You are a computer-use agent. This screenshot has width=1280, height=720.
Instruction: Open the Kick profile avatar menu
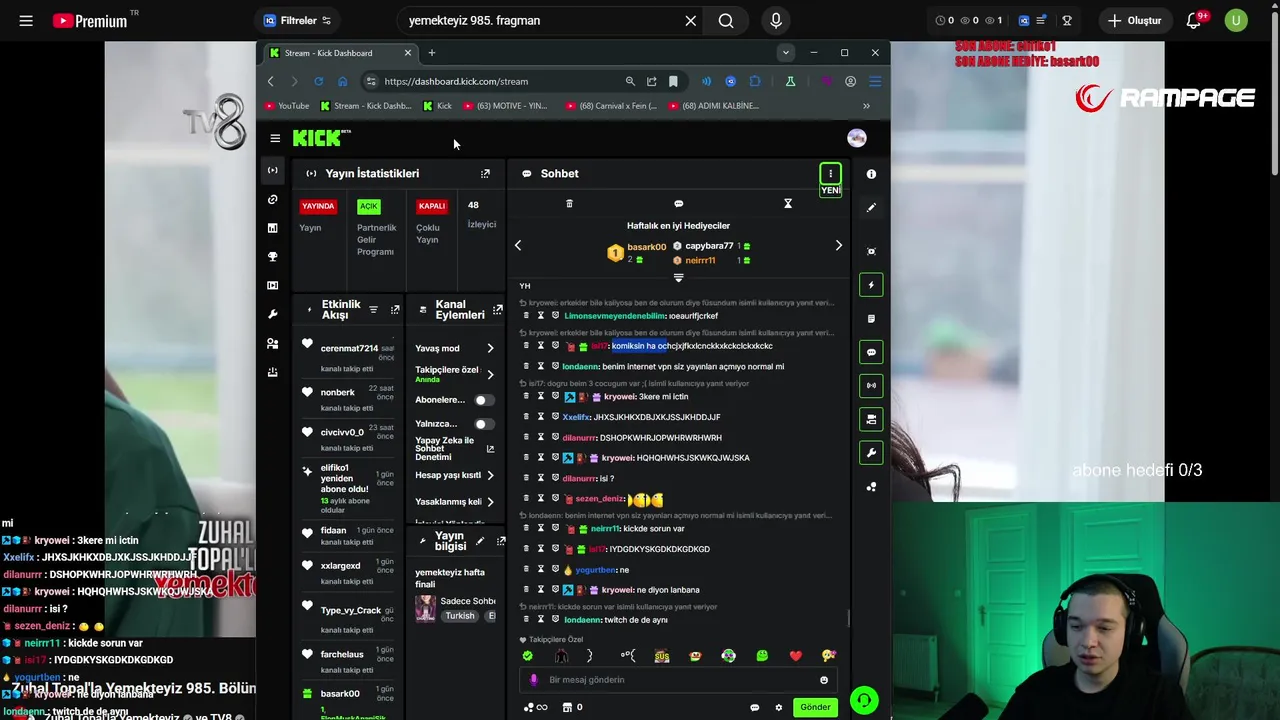click(x=856, y=138)
